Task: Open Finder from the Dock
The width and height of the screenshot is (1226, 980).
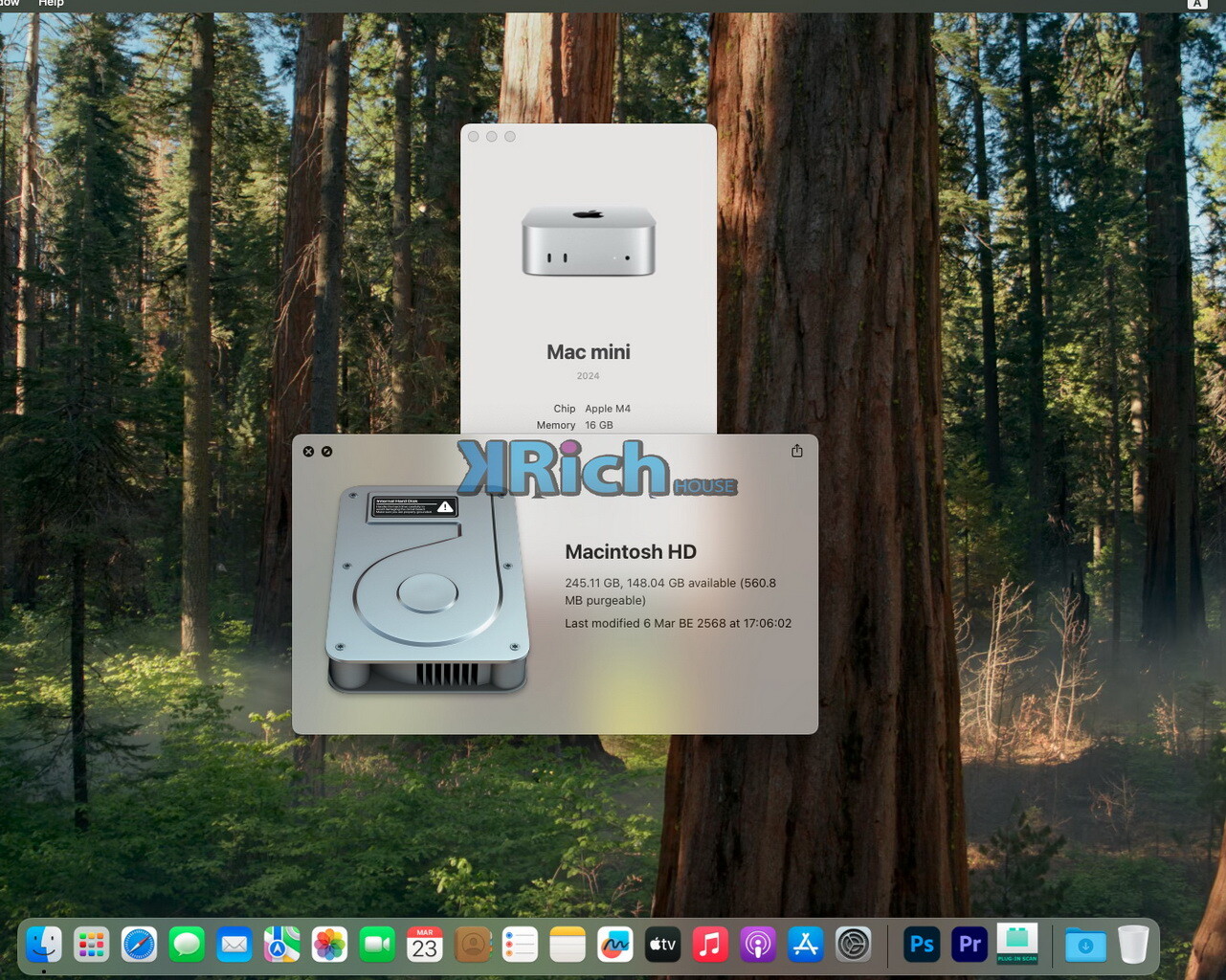Action: pyautogui.click(x=44, y=945)
